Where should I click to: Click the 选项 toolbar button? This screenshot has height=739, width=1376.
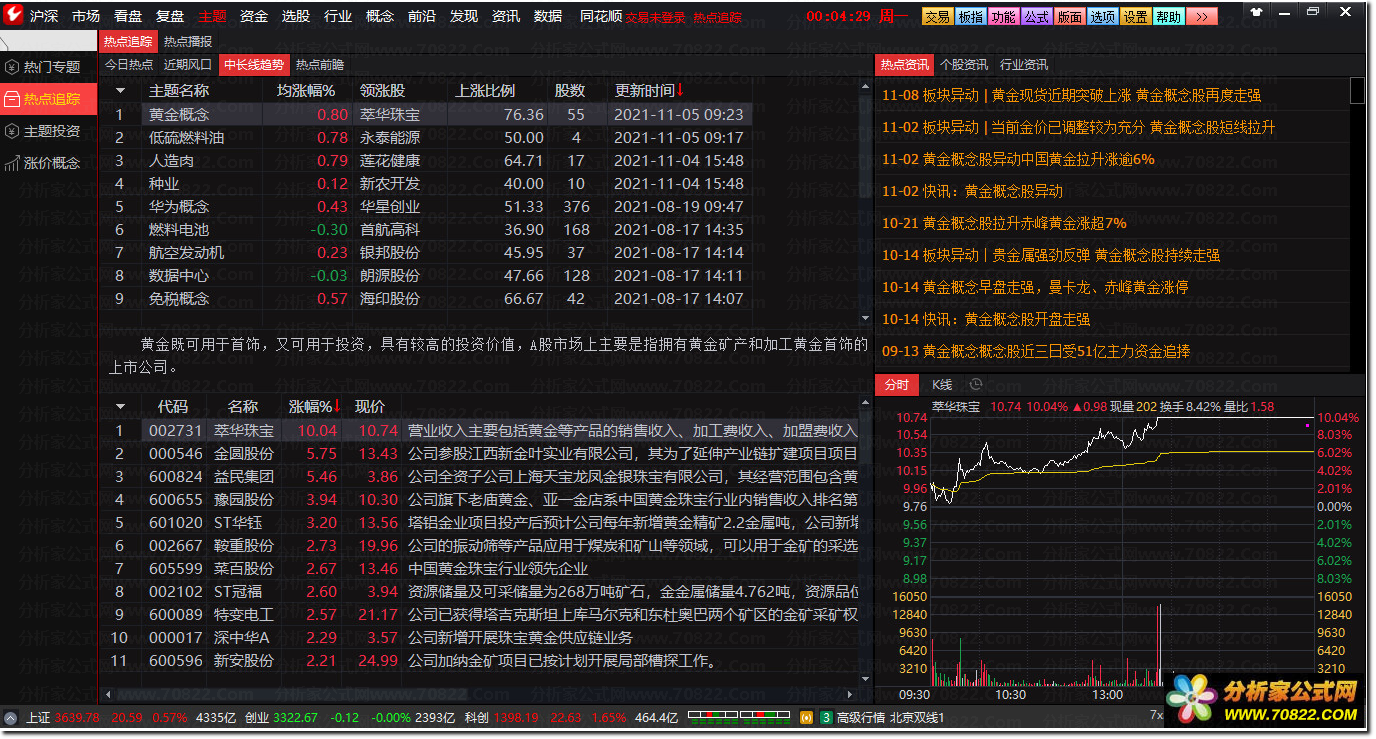click(1102, 16)
